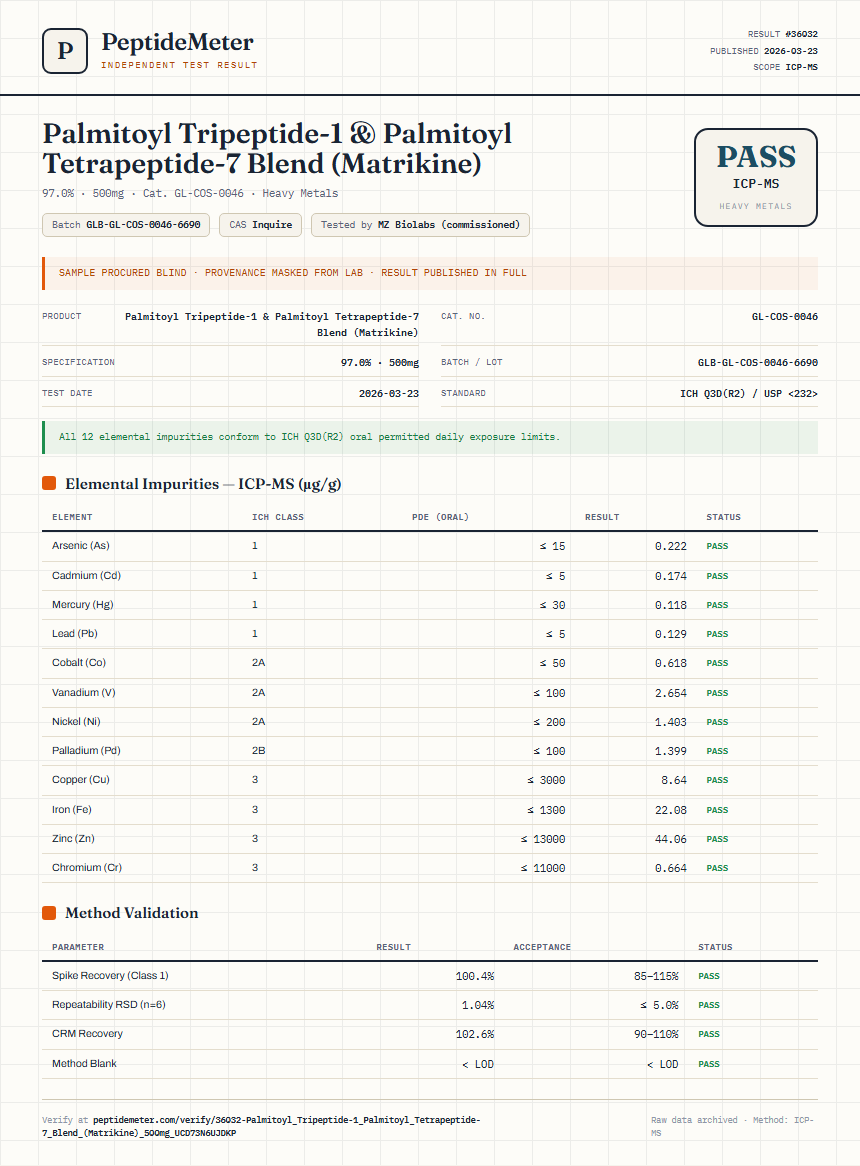Click Zinc PDE limit ≤ 13000

point(543,839)
